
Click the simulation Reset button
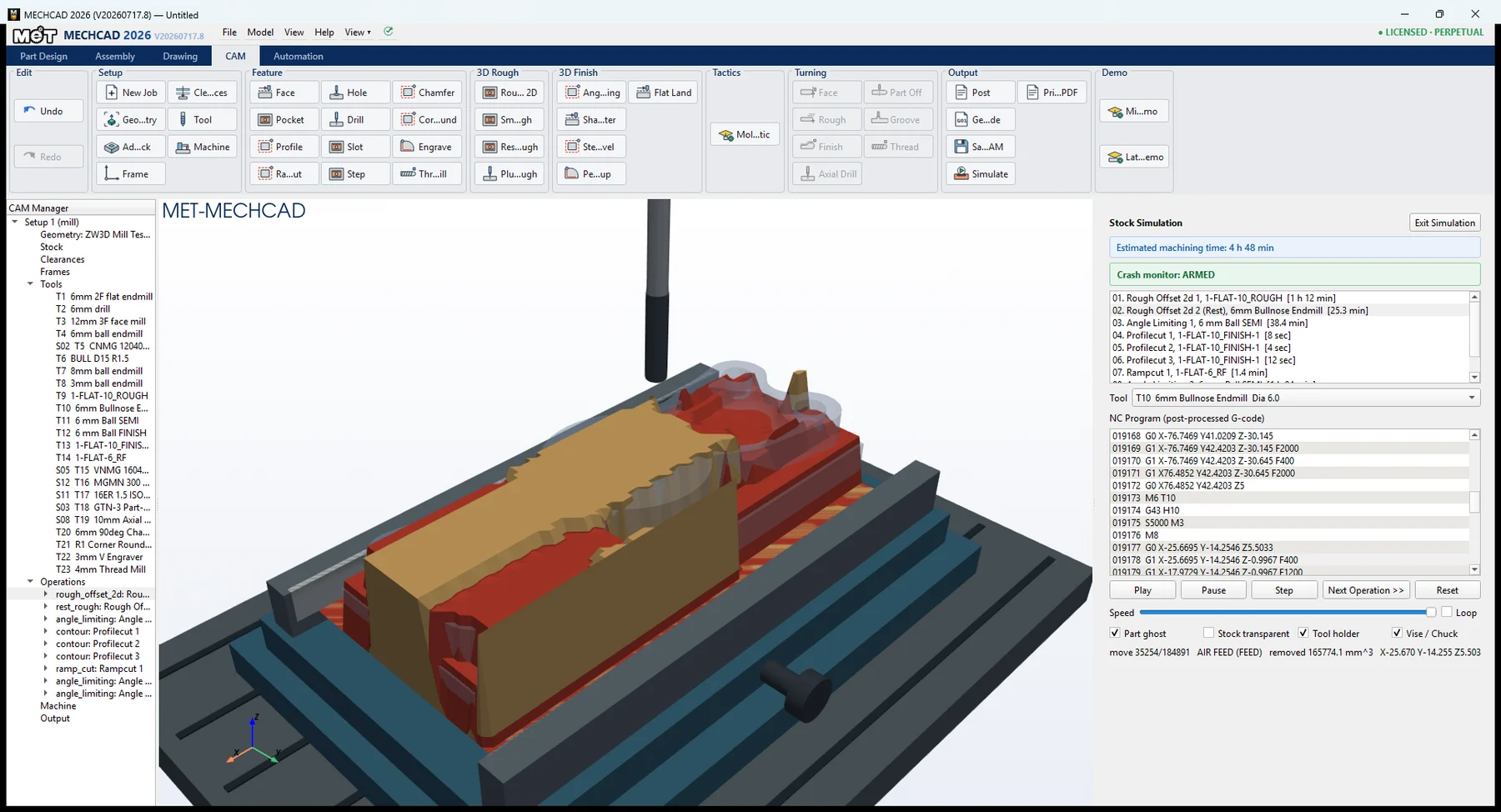1448,590
